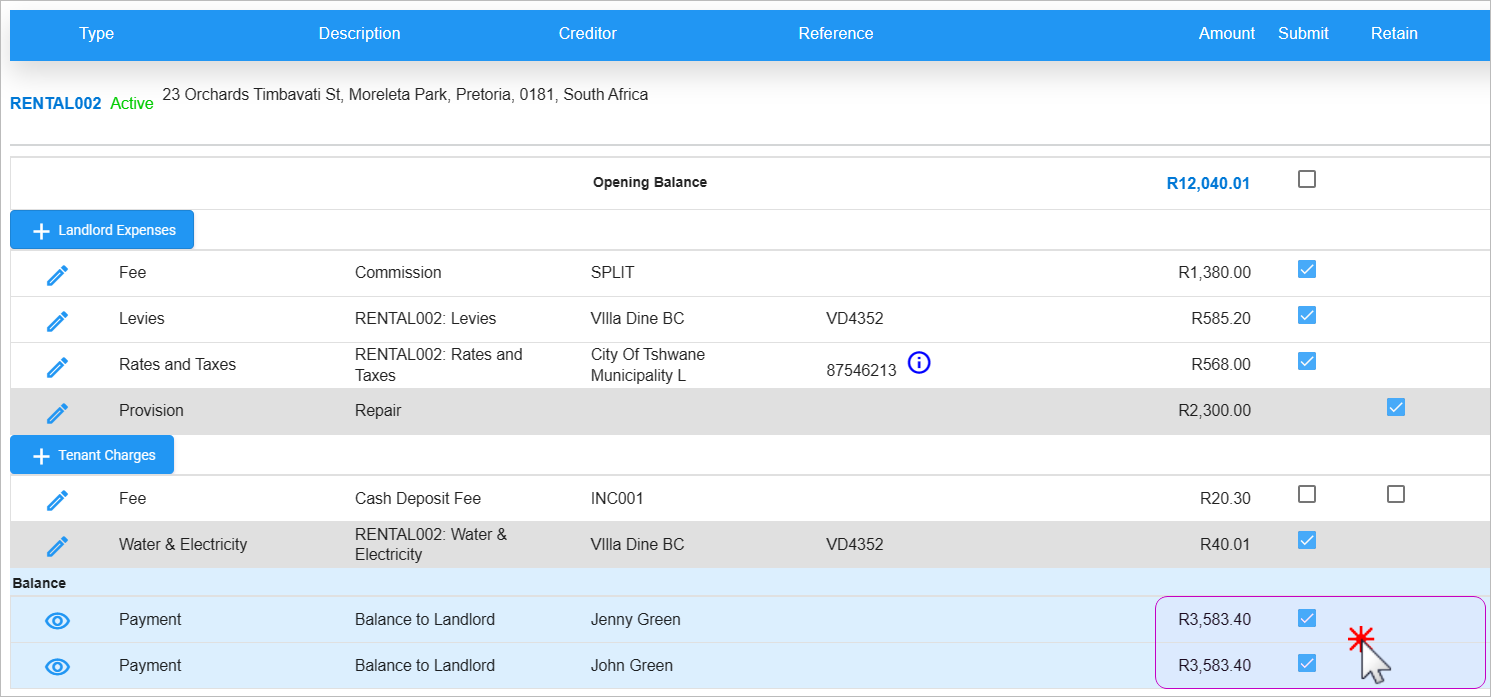The height and width of the screenshot is (697, 1491).
Task: Click the R2,300.00 provision amount
Action: coord(1215,411)
